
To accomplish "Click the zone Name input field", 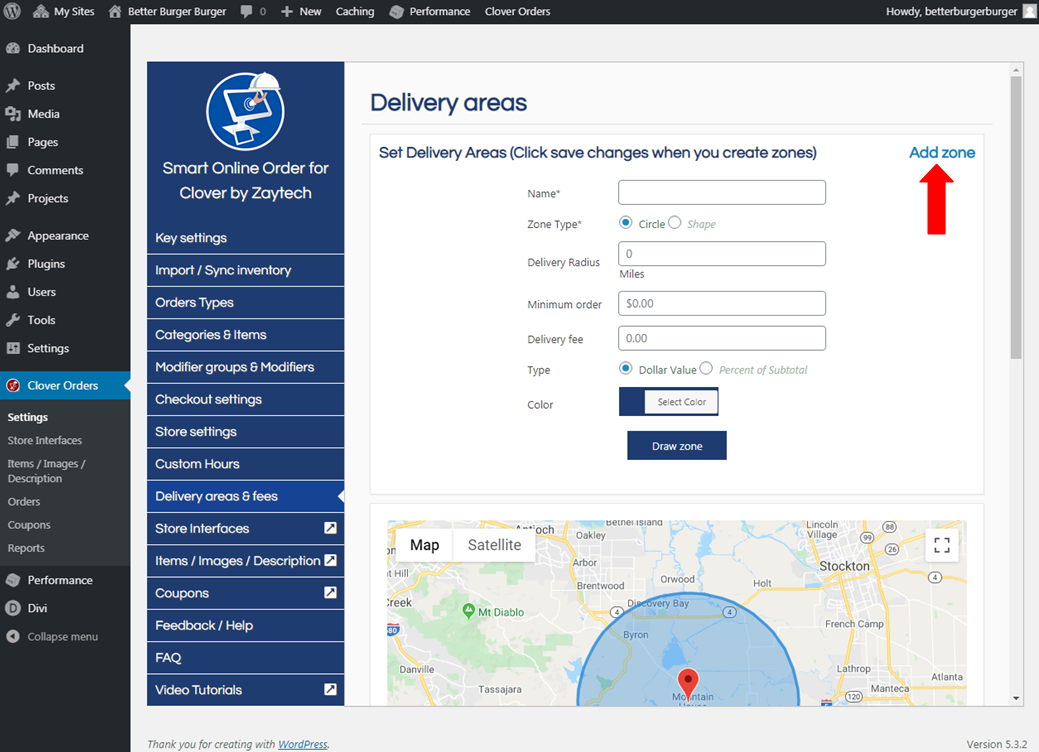I will point(722,193).
